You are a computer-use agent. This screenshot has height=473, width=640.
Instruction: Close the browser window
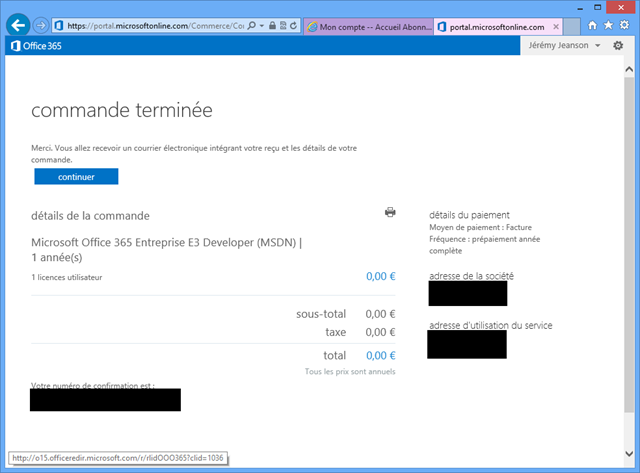click(621, 7)
